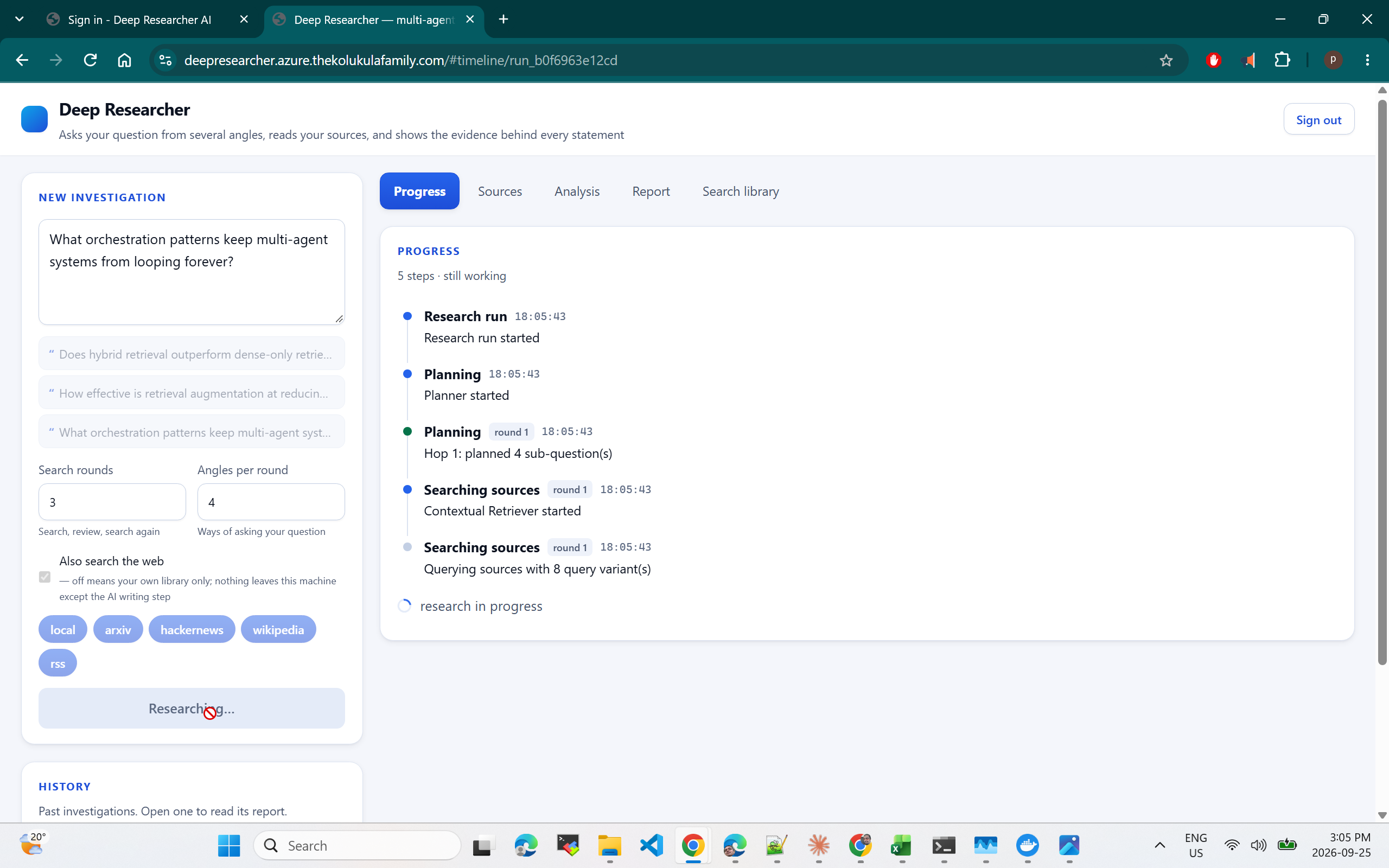Screen dimensions: 1389x868
Task: Pick the orchestration patterns example question
Action: click(x=192, y=432)
